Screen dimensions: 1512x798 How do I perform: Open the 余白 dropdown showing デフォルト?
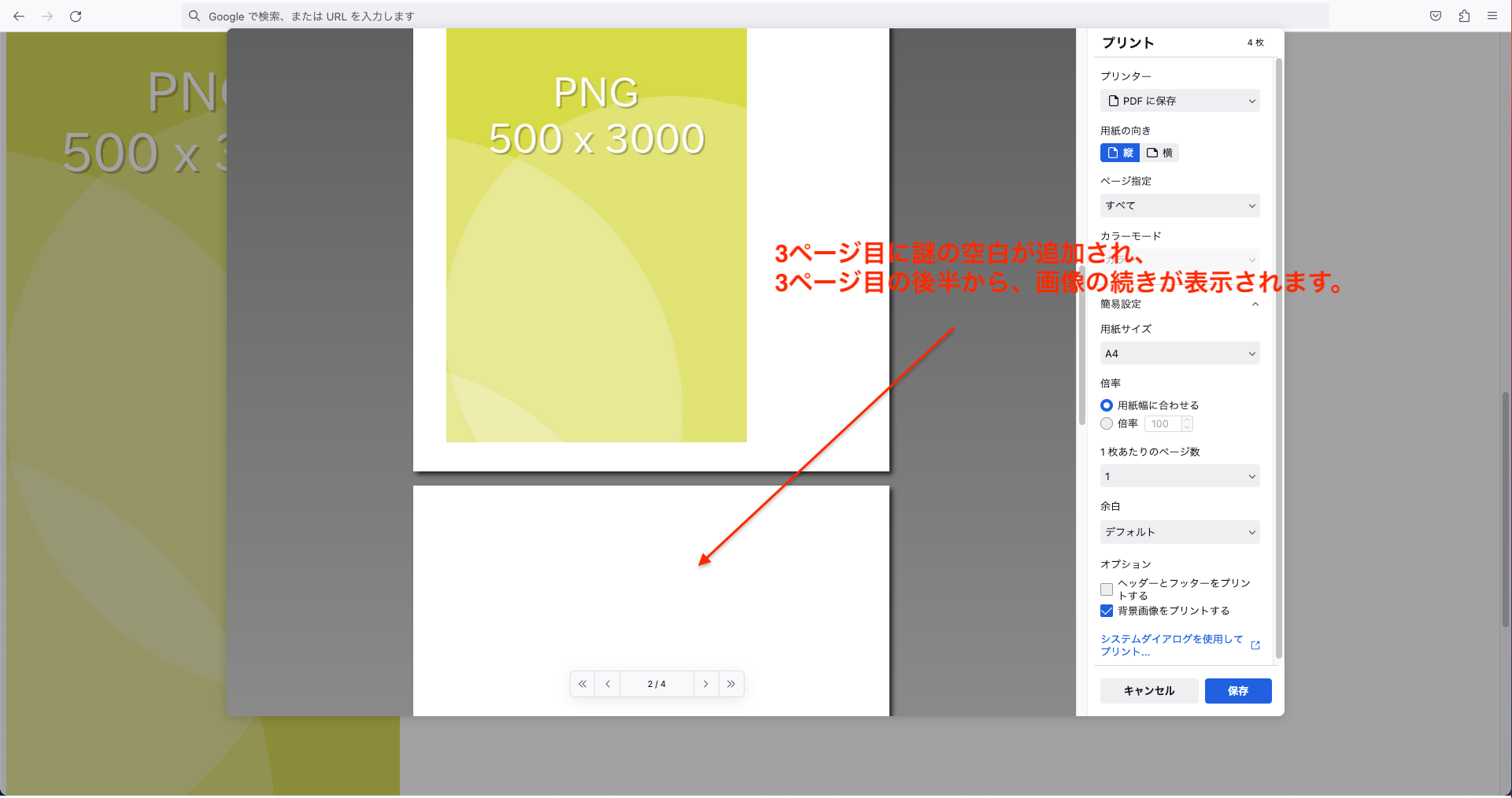point(1180,532)
